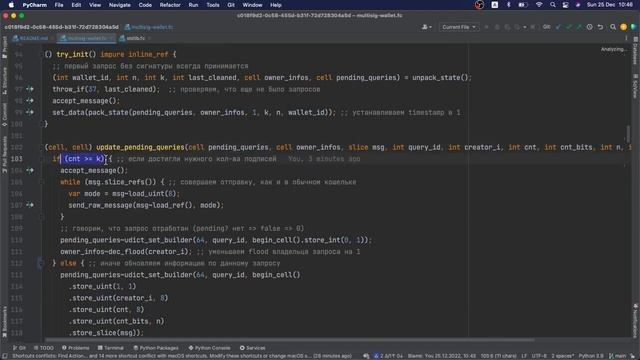Click the Analyzing inspection status widget
Screen dimensions: 640x360
(x=613, y=49)
